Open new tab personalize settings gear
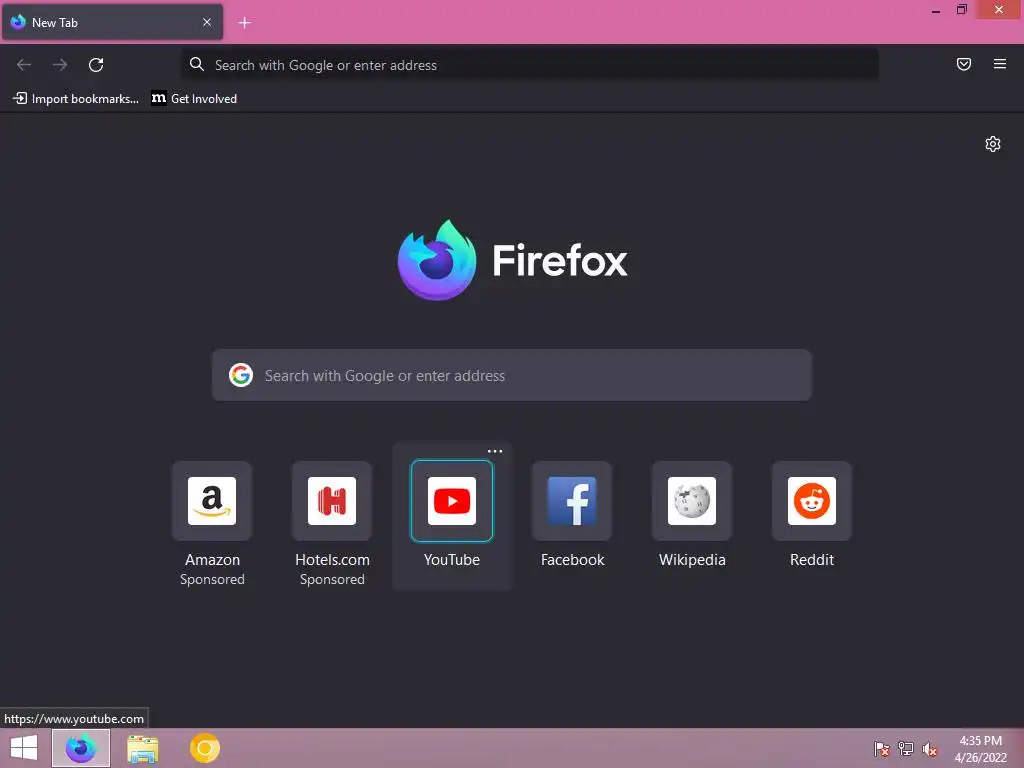 point(993,144)
